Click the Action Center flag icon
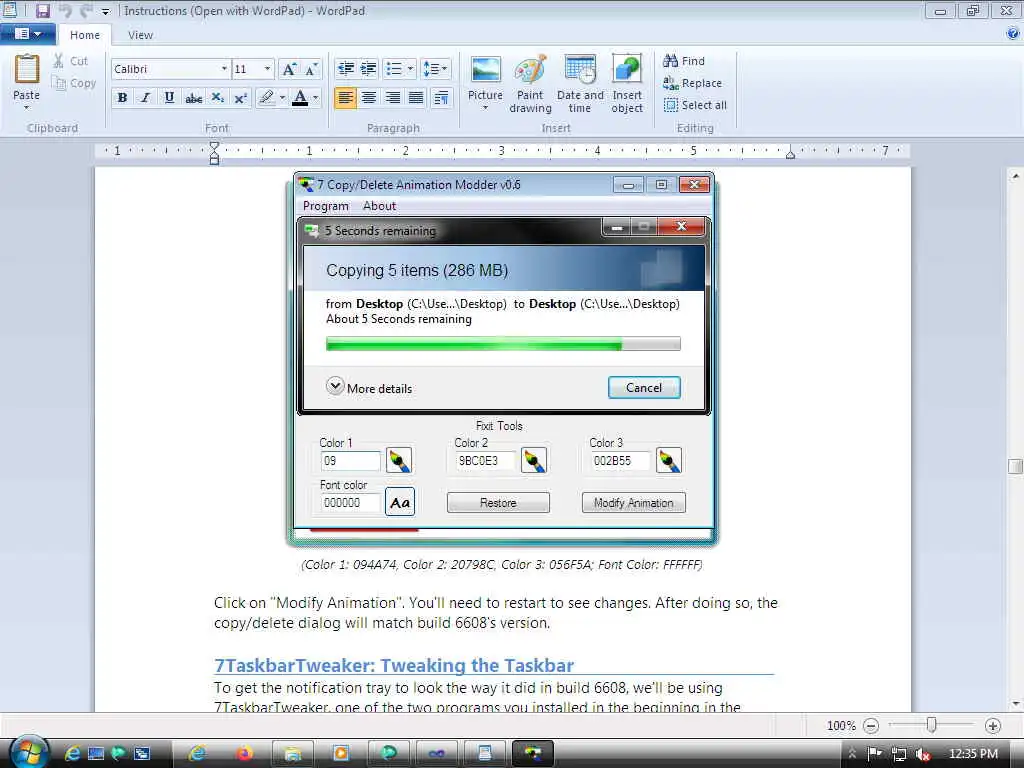 pyautogui.click(x=874, y=754)
